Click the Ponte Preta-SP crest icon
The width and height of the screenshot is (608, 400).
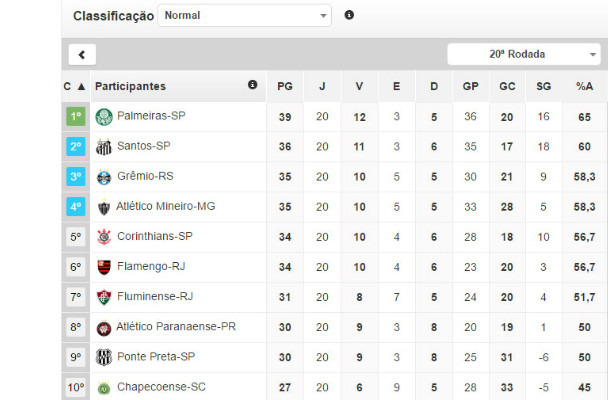point(104,357)
